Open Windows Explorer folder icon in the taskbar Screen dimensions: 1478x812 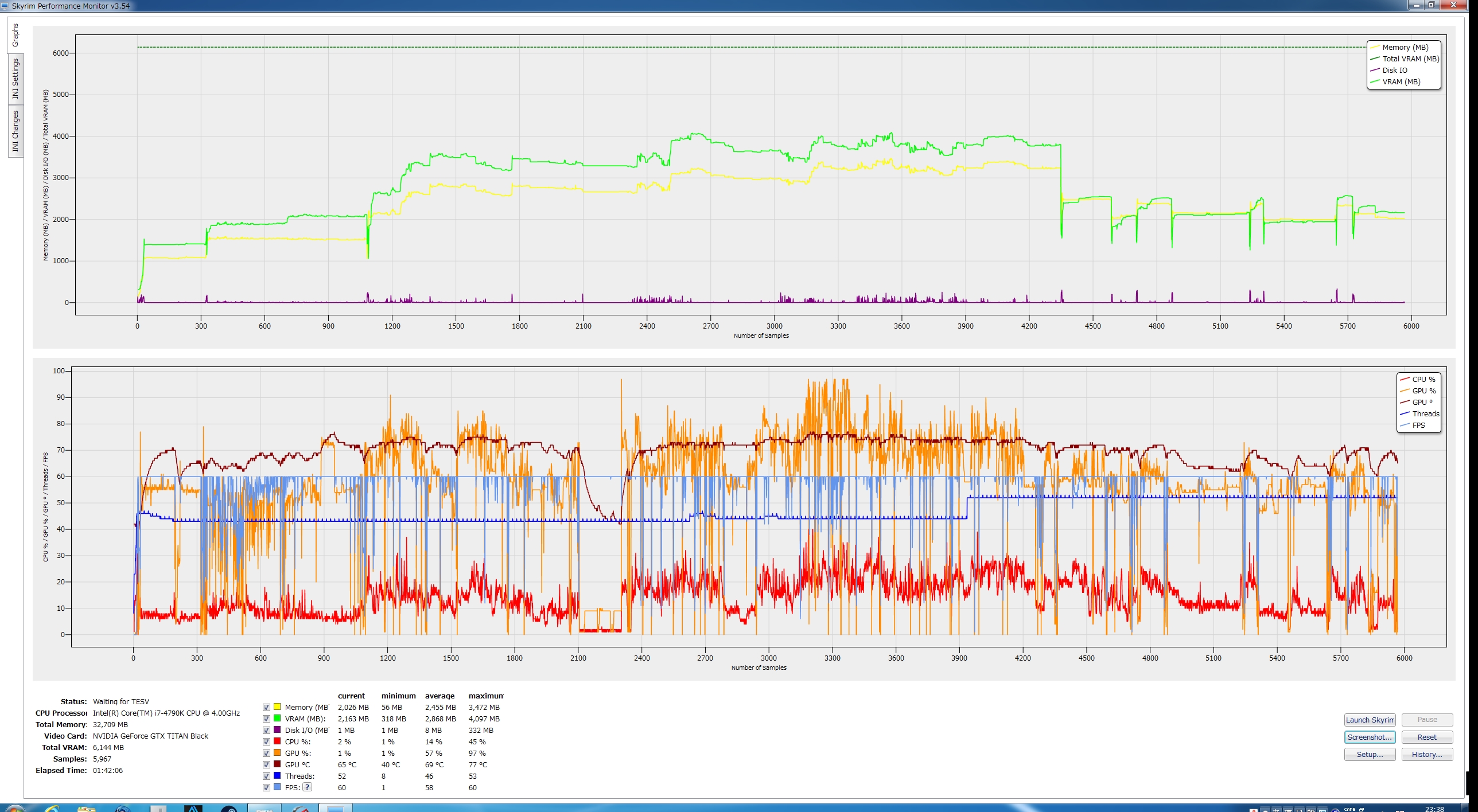(x=87, y=809)
